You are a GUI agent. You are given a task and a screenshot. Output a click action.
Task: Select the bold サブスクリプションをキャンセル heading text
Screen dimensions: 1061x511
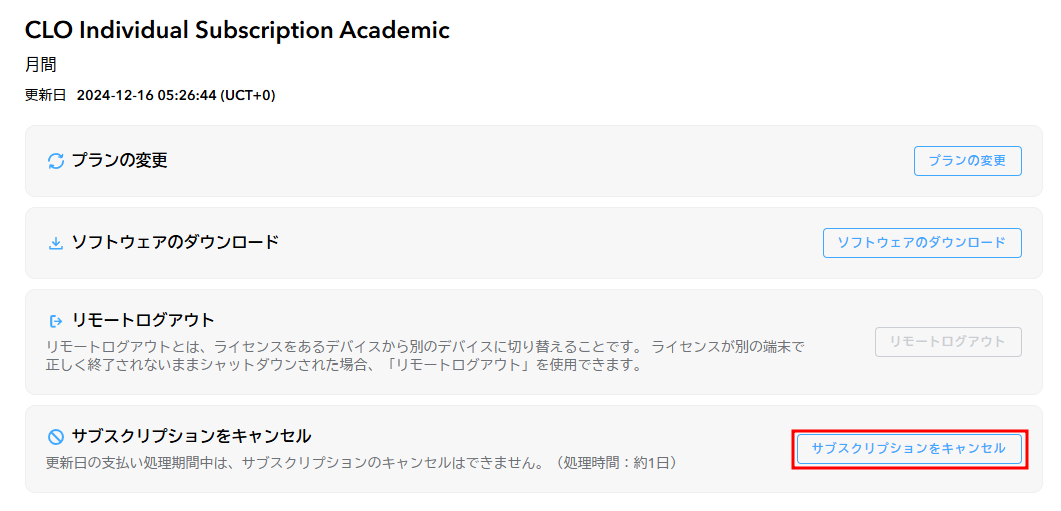[191, 437]
